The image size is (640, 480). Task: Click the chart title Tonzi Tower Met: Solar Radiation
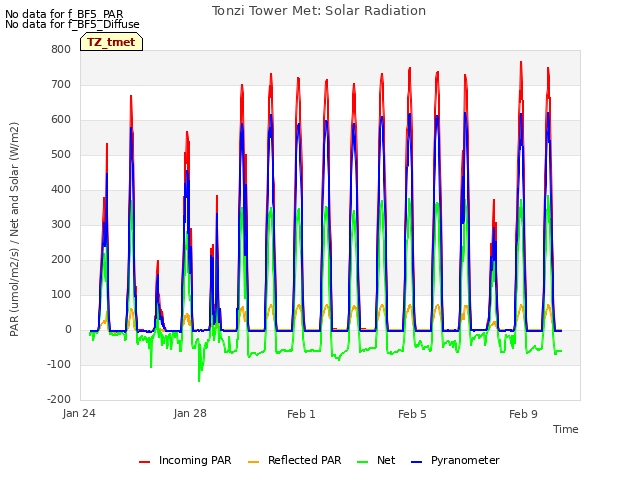tap(319, 11)
